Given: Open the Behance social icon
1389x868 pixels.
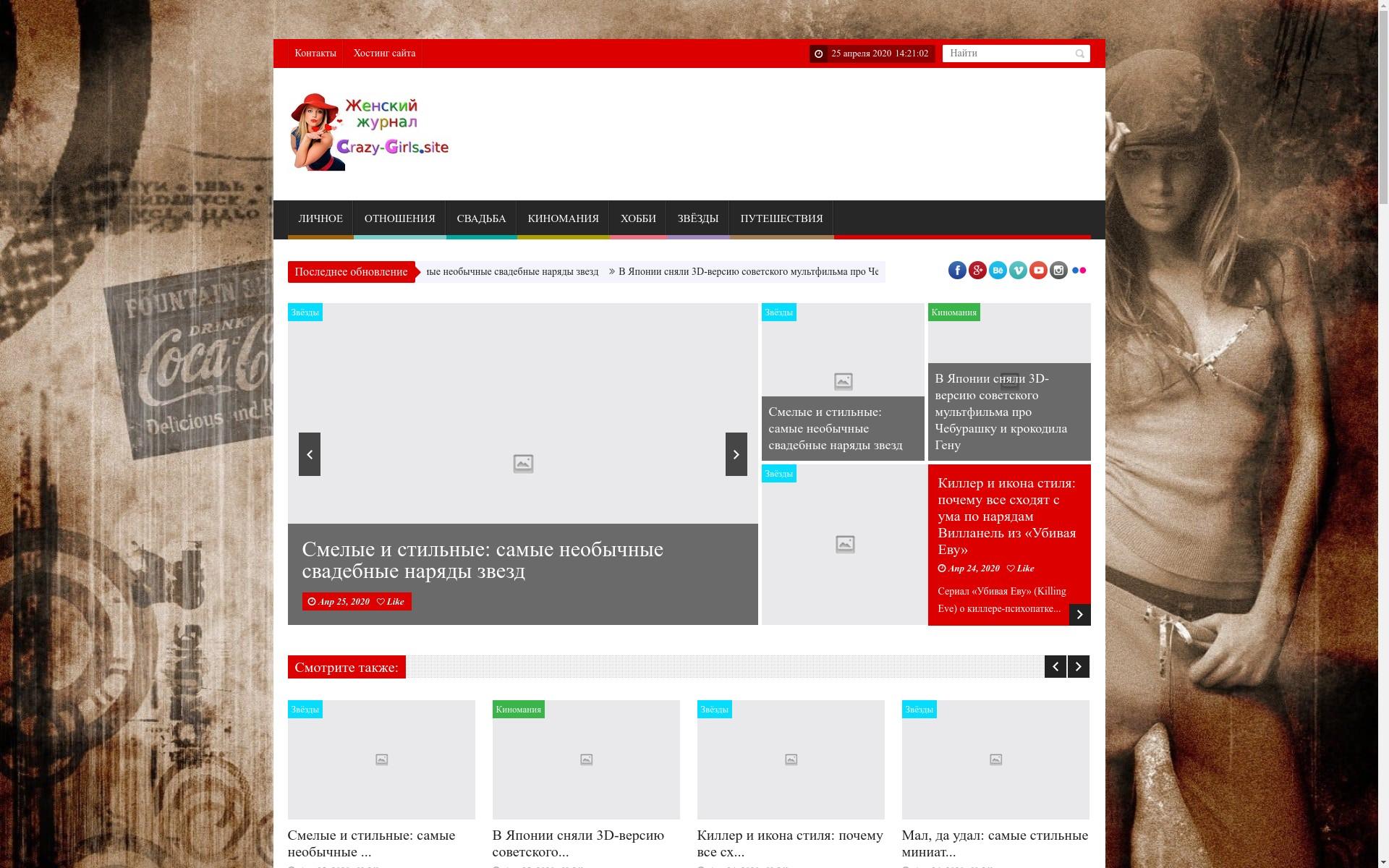Looking at the screenshot, I should 998,271.
